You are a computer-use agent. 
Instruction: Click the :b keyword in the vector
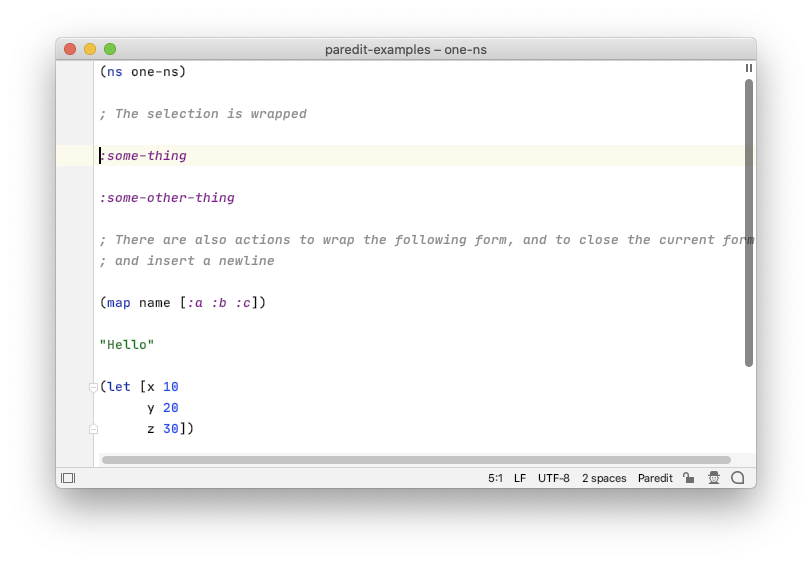click(219, 303)
